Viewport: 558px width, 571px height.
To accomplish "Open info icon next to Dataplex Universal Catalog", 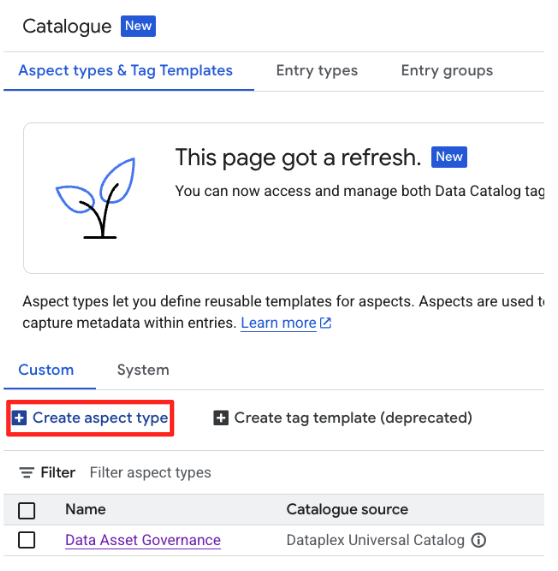I will point(478,540).
